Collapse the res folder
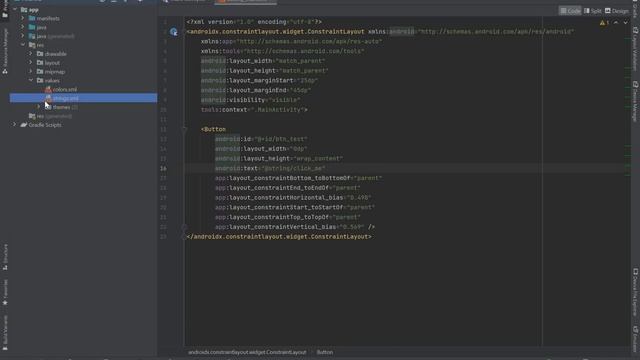 pyautogui.click(x=23, y=45)
